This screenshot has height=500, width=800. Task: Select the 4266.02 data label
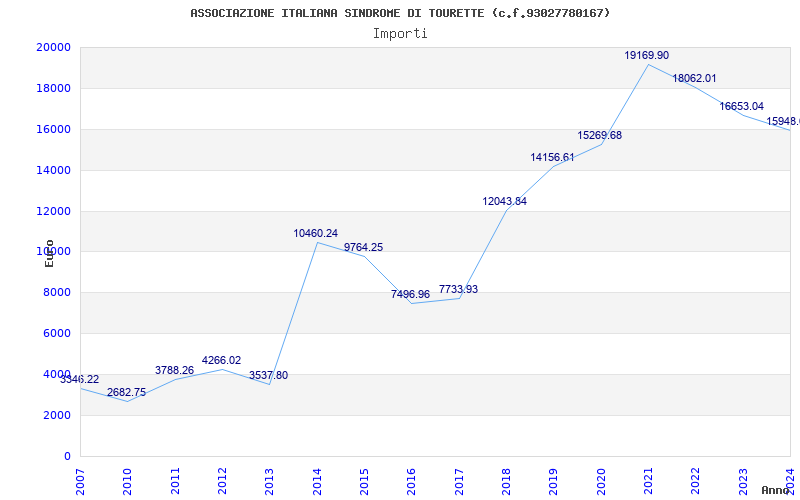click(221, 360)
